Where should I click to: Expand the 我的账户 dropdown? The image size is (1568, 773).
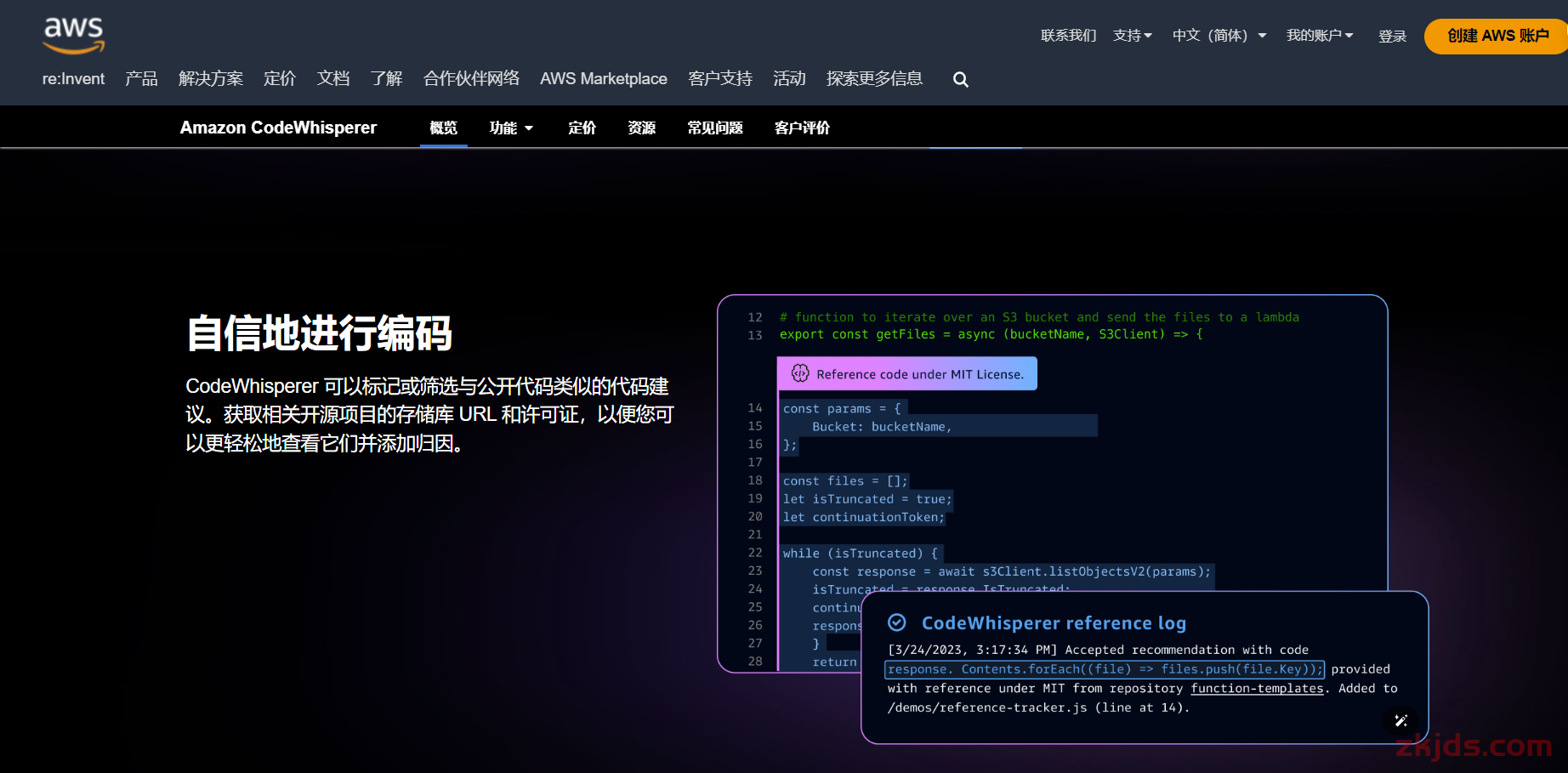[1320, 36]
